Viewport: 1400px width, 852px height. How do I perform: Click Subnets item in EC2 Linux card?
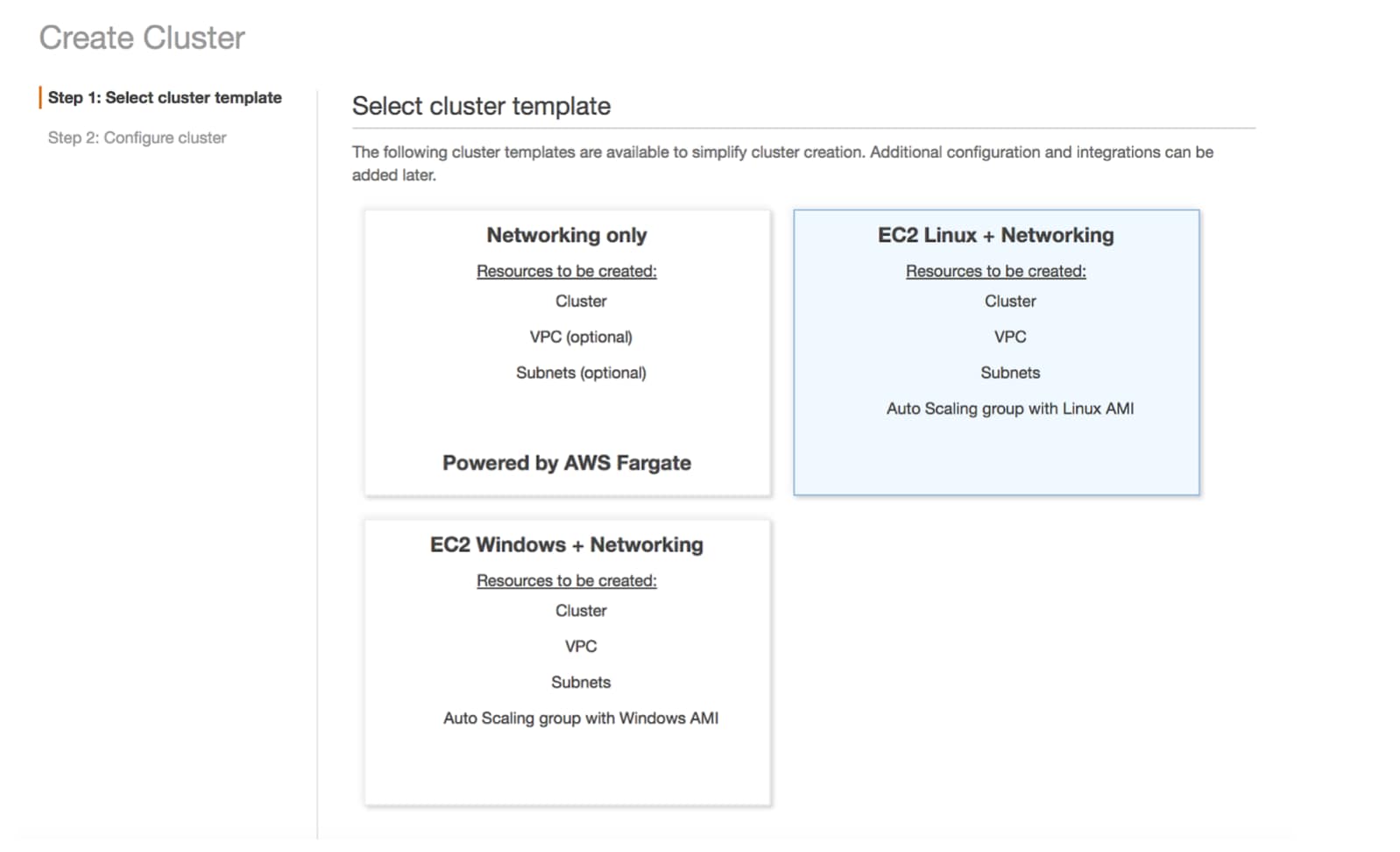[x=1009, y=373]
